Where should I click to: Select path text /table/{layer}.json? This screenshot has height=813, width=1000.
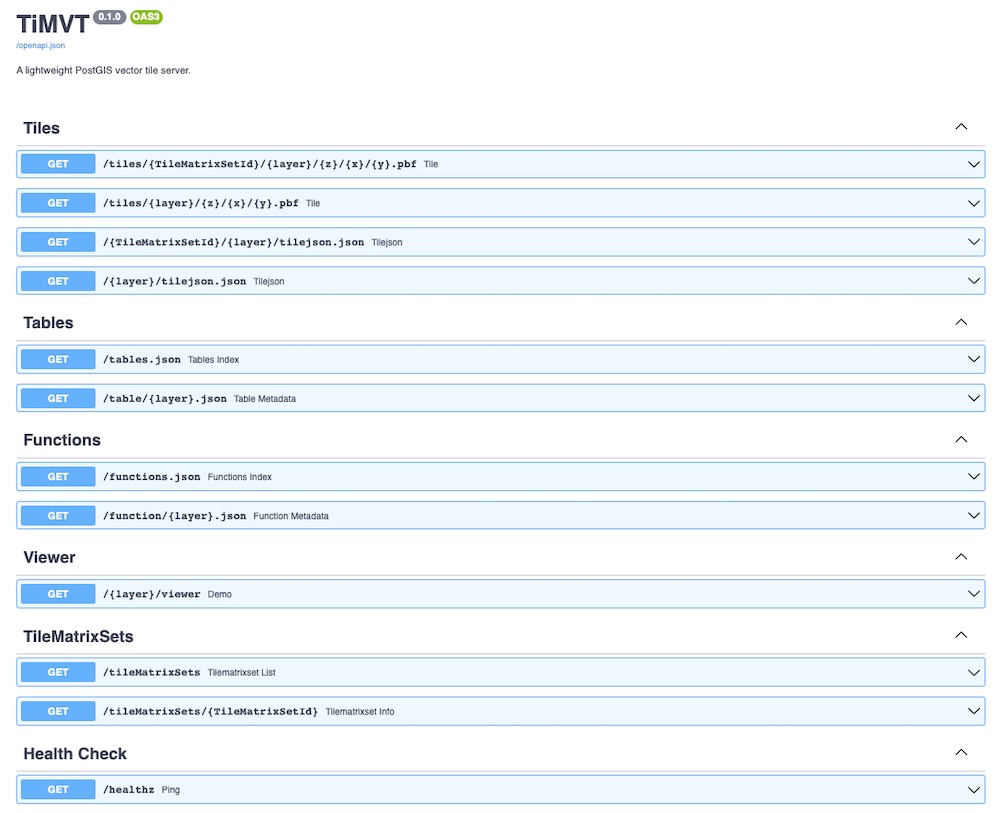(165, 399)
